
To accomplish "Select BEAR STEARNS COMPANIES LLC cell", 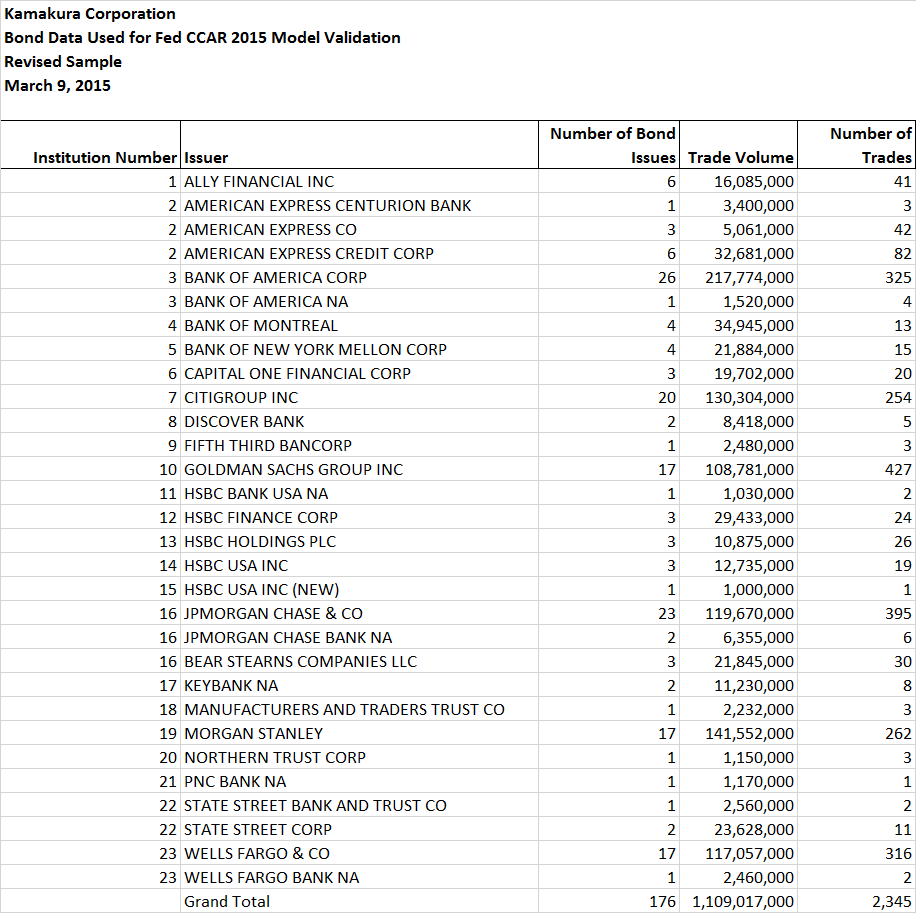I will 359,661.
